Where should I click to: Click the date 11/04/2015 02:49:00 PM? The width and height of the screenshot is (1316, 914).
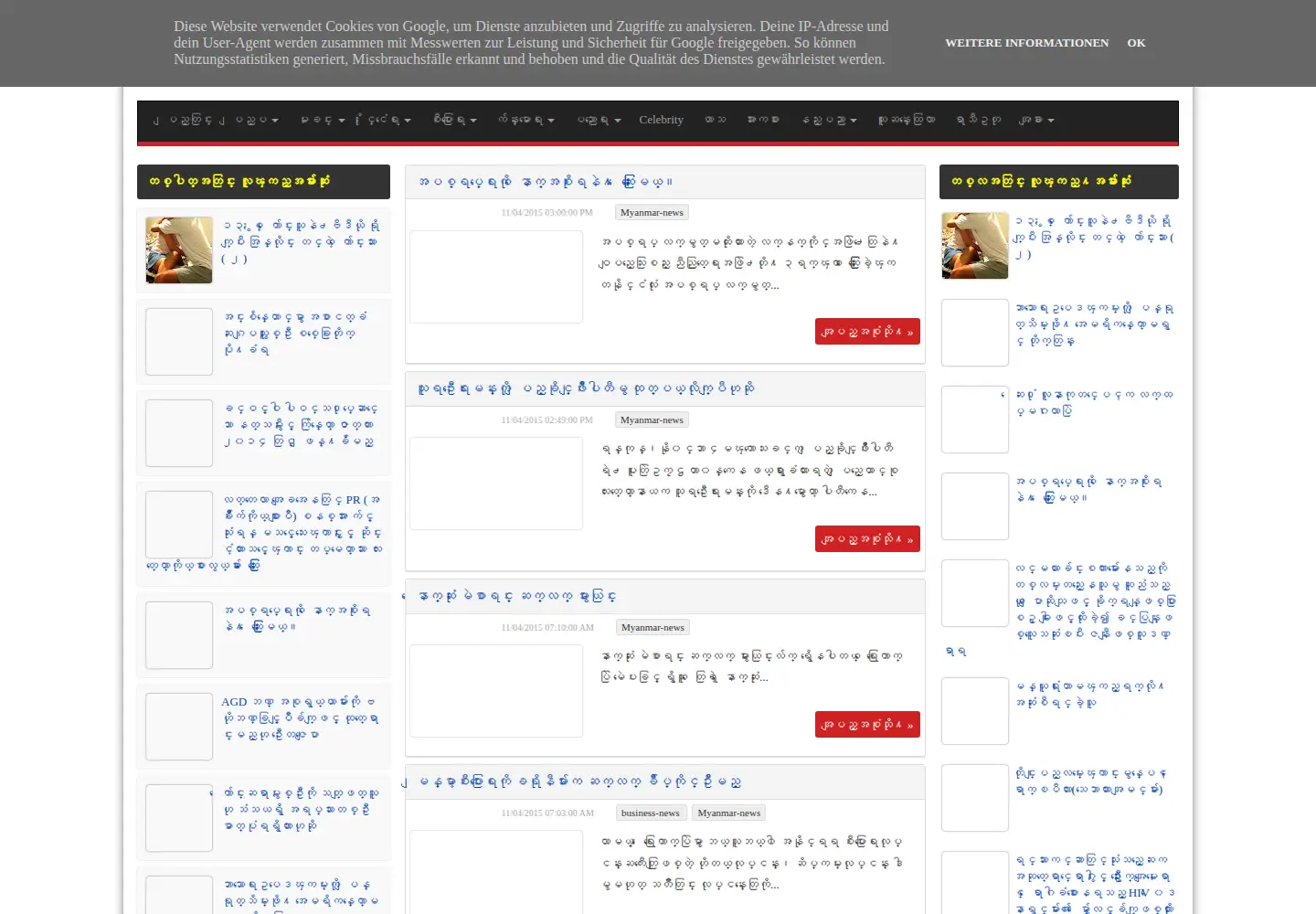(547, 420)
